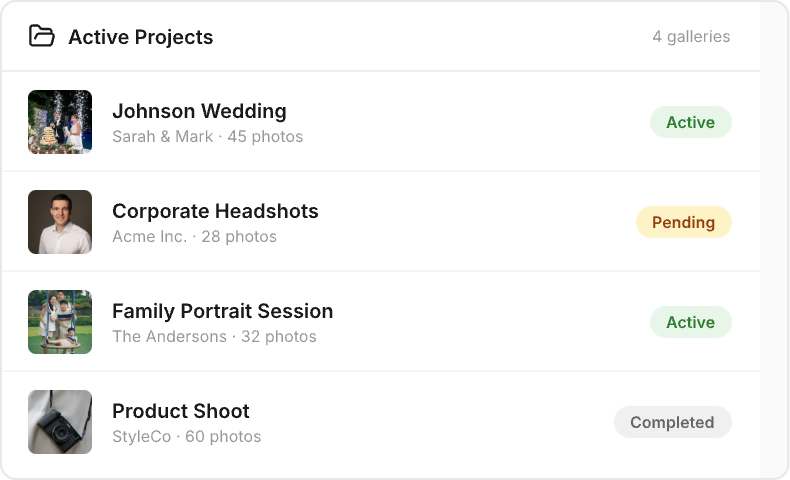Click the Sarah & Mark 45 photos subtitle

(207, 137)
